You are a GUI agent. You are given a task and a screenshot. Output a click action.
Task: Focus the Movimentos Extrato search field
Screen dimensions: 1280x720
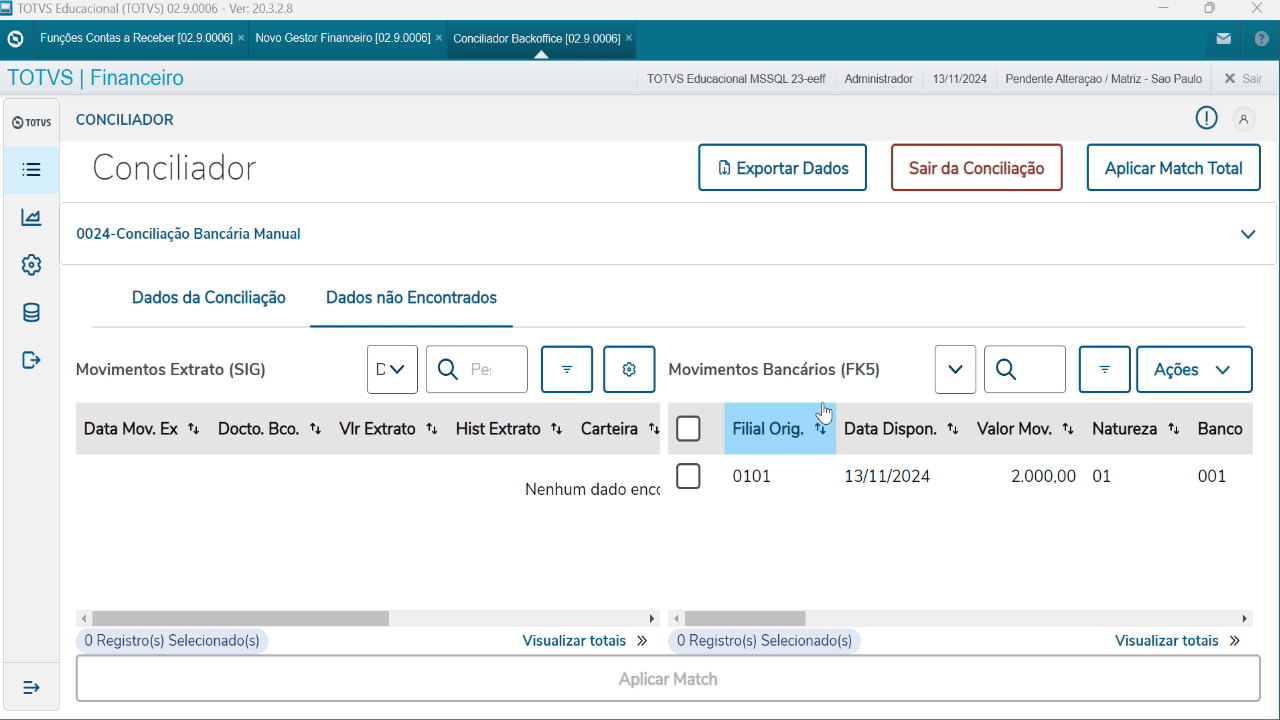(x=477, y=369)
